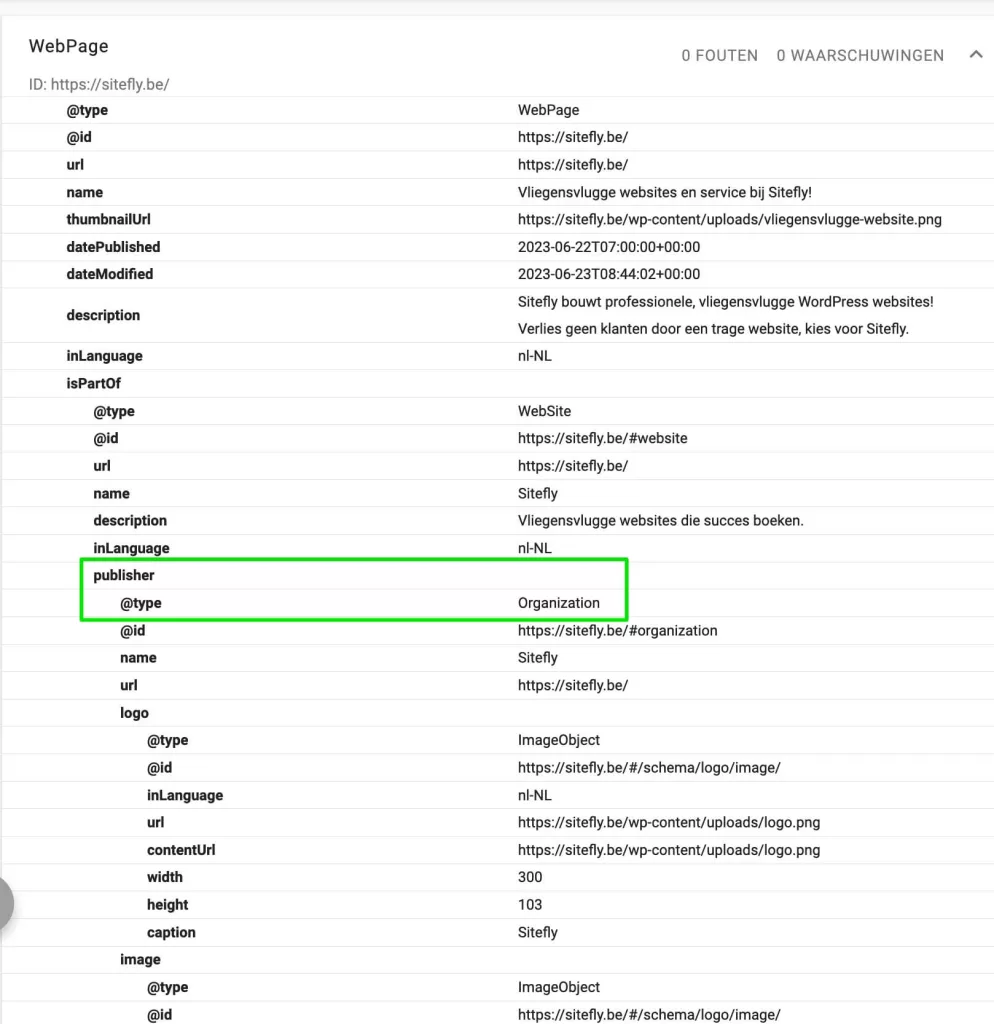Collapse the isPartOf property group
The height and width of the screenshot is (1024, 994).
click(x=93, y=383)
